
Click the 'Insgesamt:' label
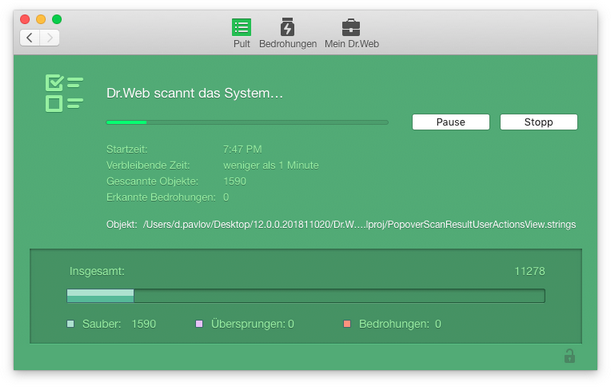pos(97,271)
